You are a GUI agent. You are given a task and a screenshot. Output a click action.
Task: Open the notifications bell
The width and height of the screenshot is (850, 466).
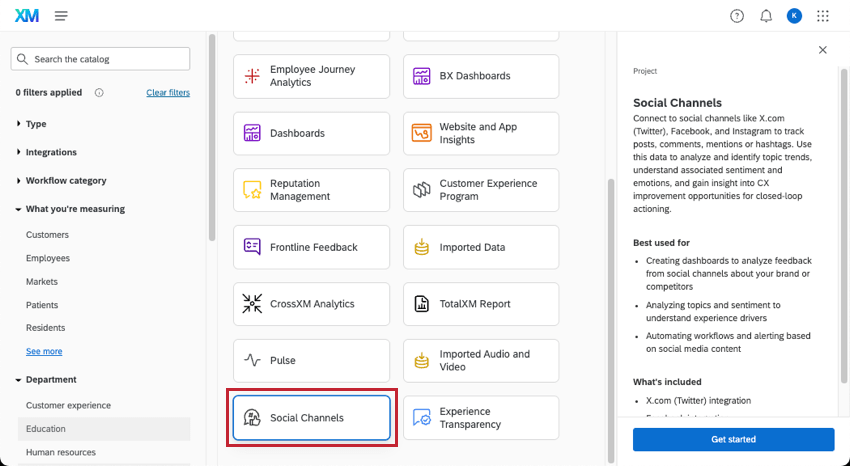766,16
